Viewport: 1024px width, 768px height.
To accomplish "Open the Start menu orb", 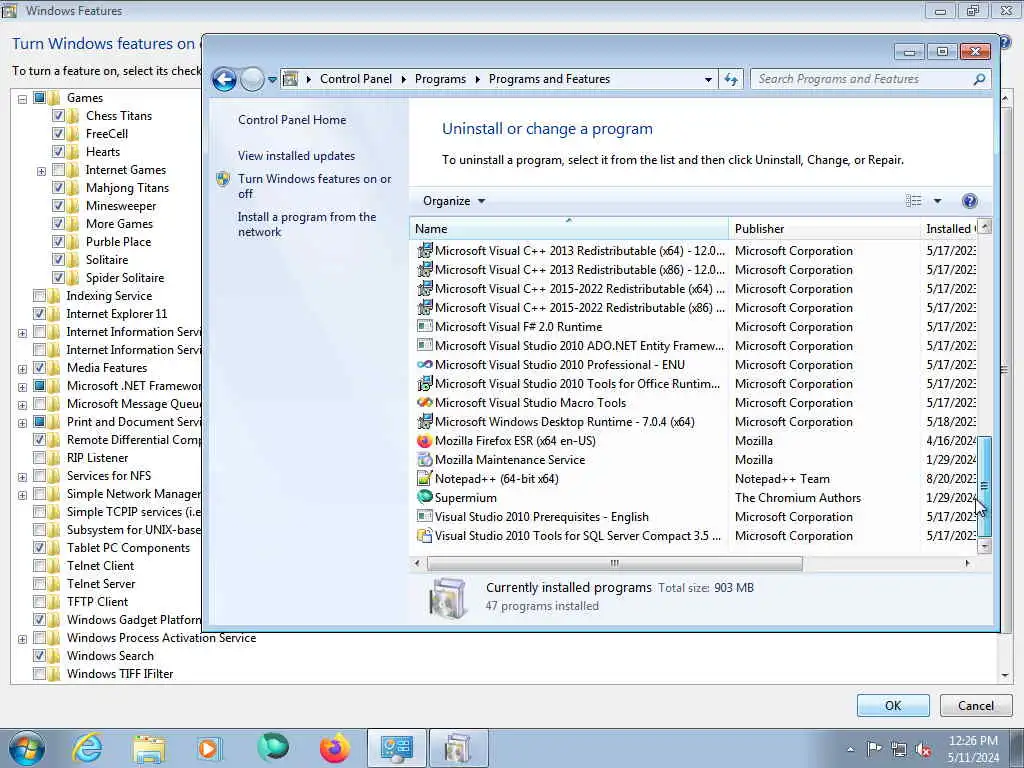I will click(26, 748).
